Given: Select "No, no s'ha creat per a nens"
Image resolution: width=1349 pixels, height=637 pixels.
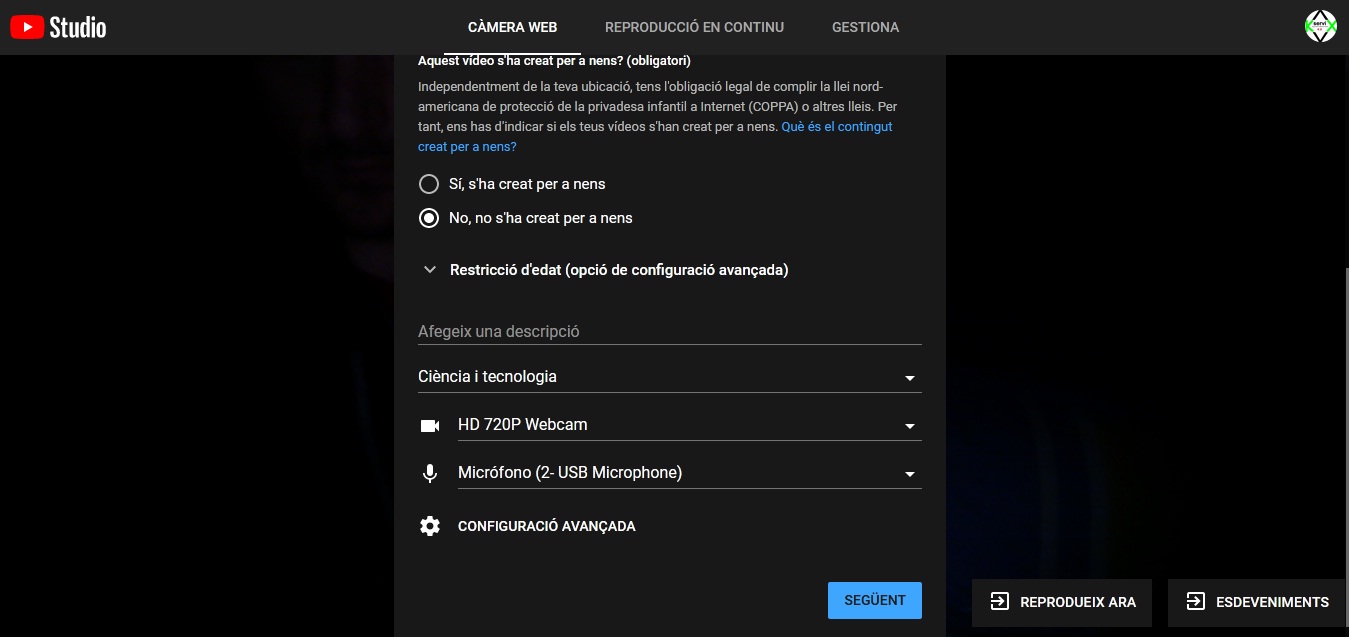Looking at the screenshot, I should tap(429, 218).
